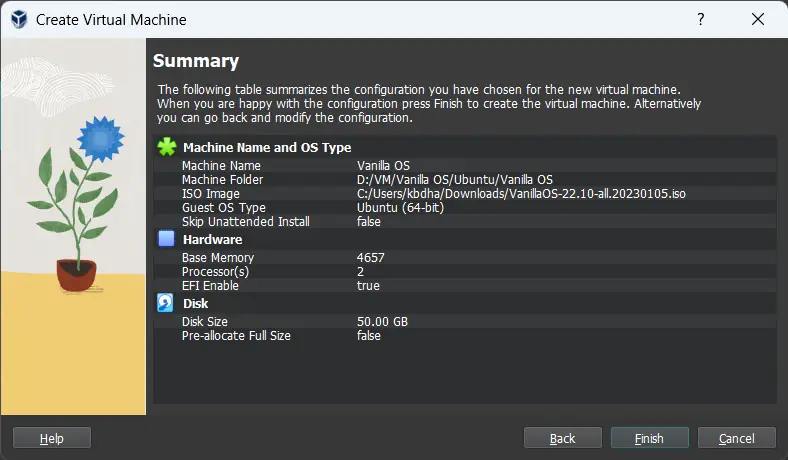Open the question mark help button

point(701,19)
